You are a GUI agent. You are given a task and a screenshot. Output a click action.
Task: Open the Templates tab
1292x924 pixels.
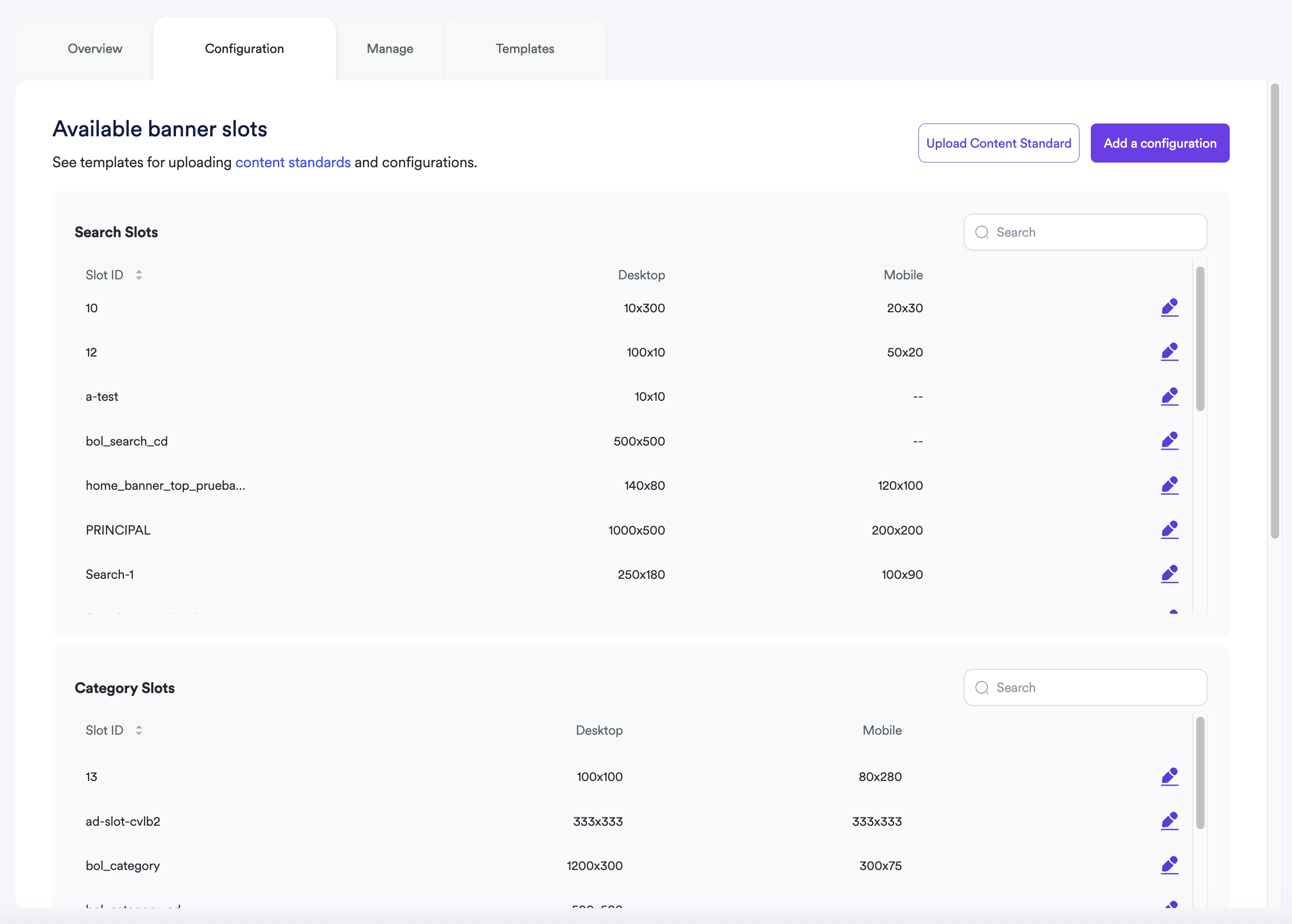pos(524,48)
